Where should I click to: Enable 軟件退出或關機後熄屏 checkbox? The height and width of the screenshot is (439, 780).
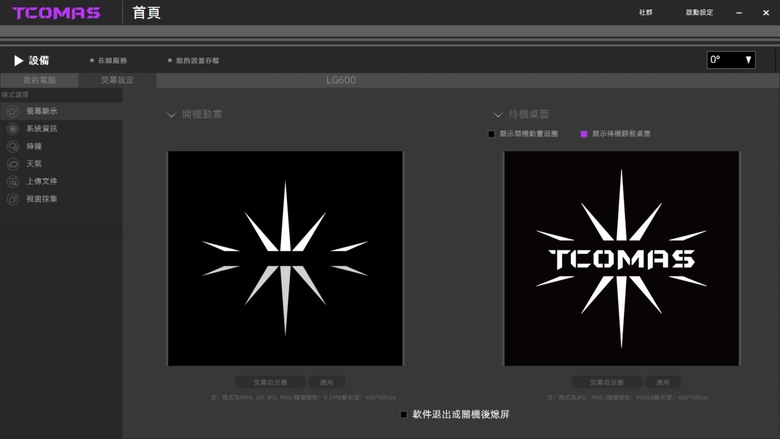403,415
